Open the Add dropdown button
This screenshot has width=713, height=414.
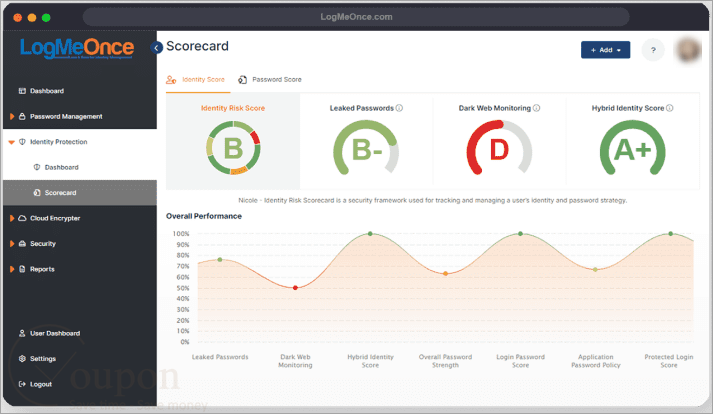[x=605, y=50]
